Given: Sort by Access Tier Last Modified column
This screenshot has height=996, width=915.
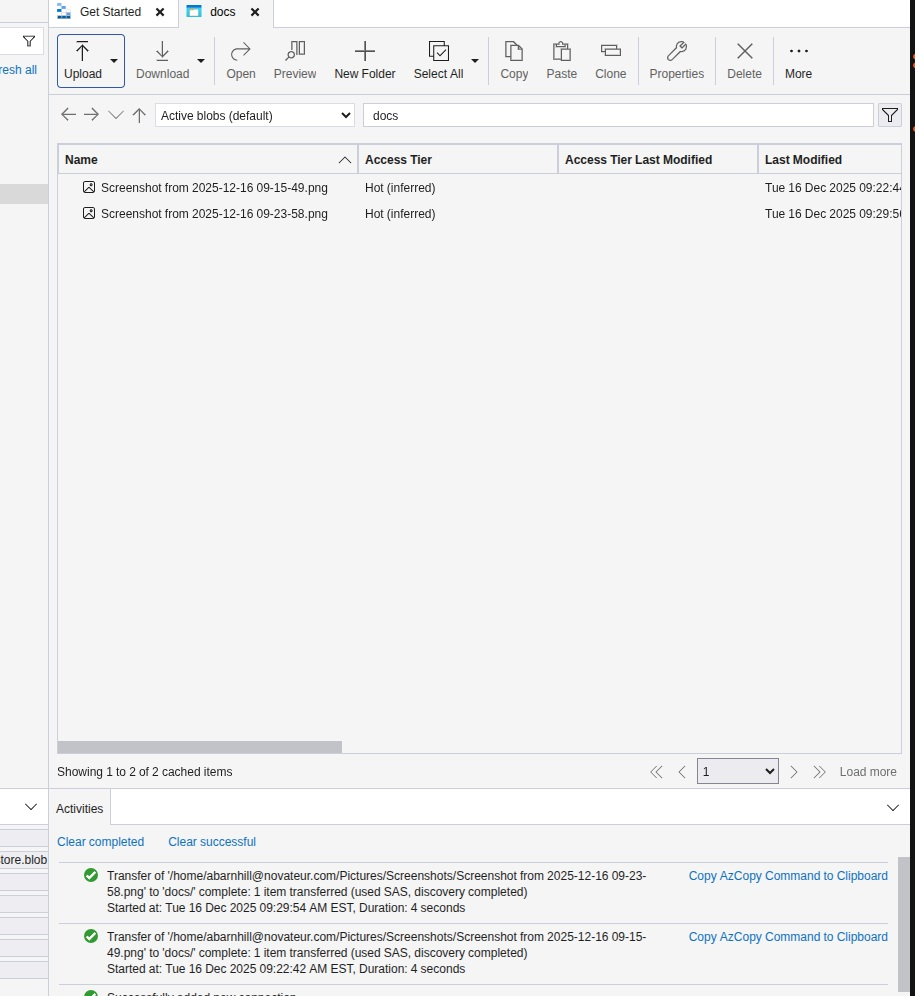Looking at the screenshot, I should point(658,159).
